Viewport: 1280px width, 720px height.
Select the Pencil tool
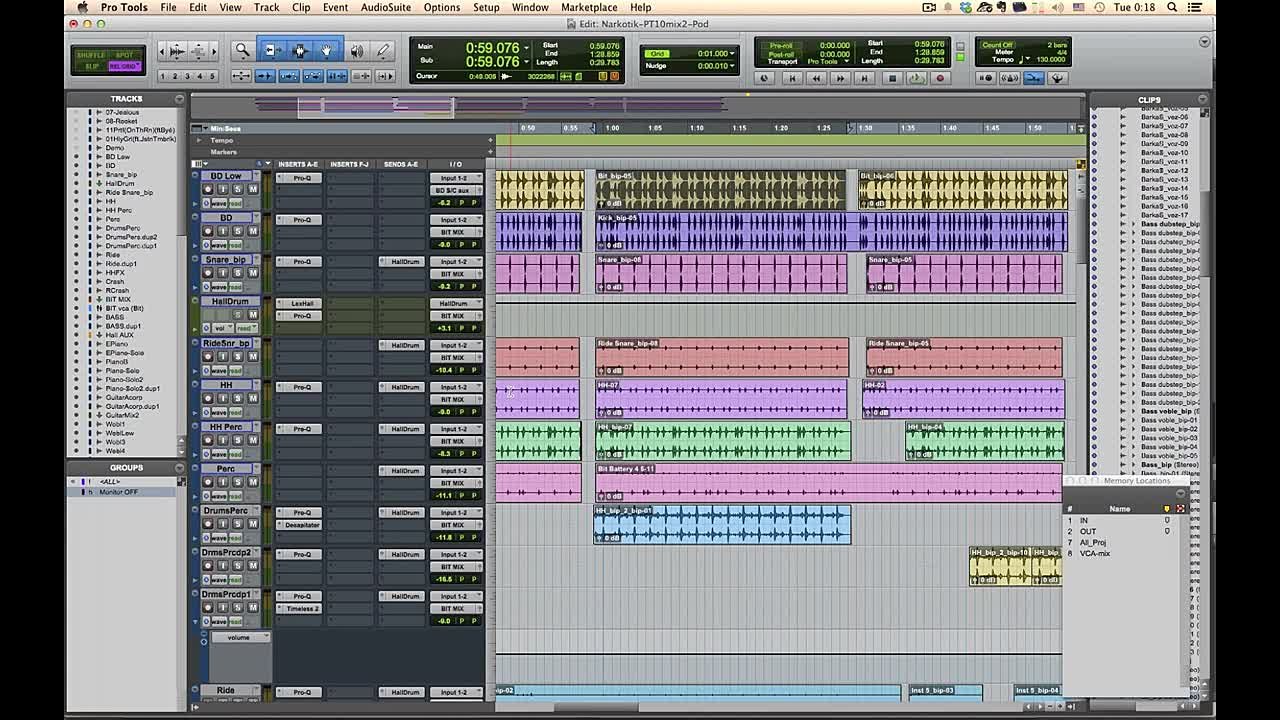point(384,50)
